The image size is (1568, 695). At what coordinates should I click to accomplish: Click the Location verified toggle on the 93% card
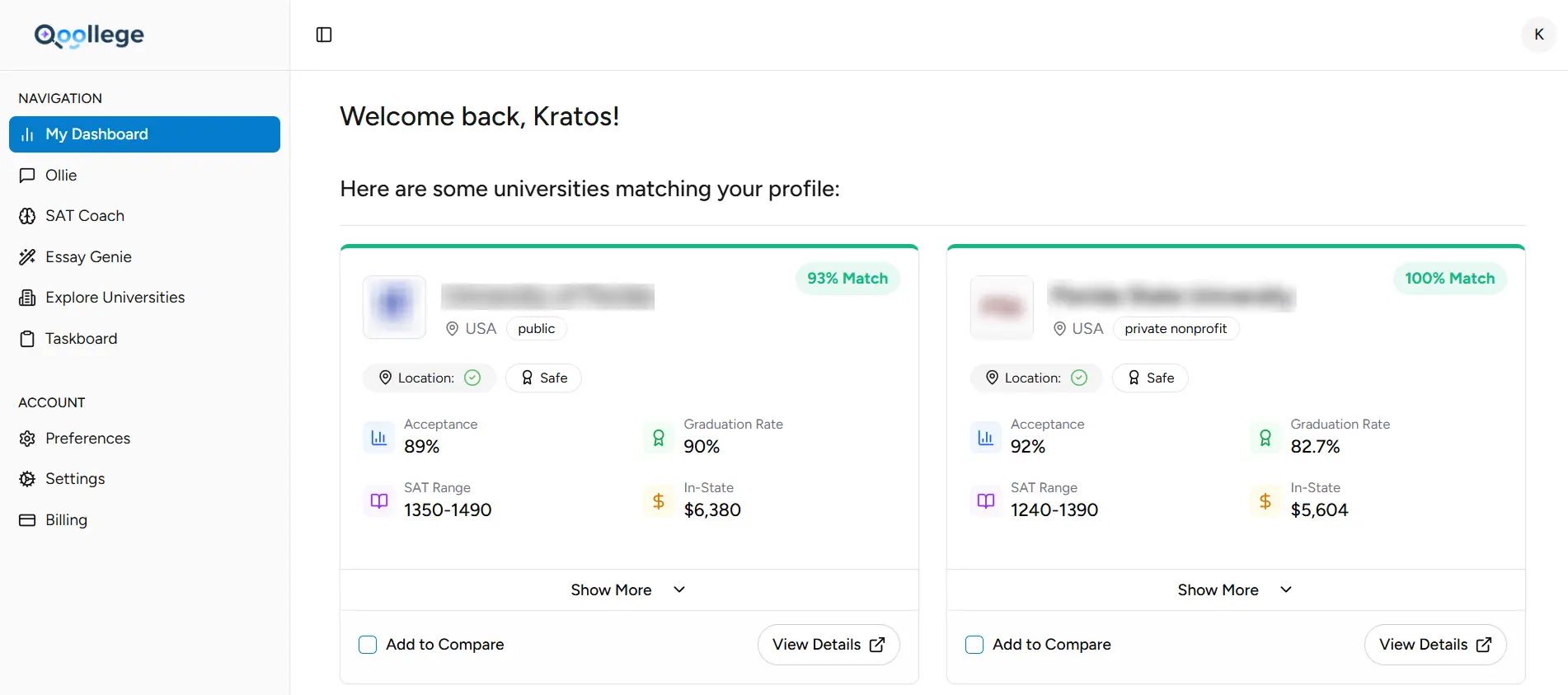pyautogui.click(x=472, y=378)
